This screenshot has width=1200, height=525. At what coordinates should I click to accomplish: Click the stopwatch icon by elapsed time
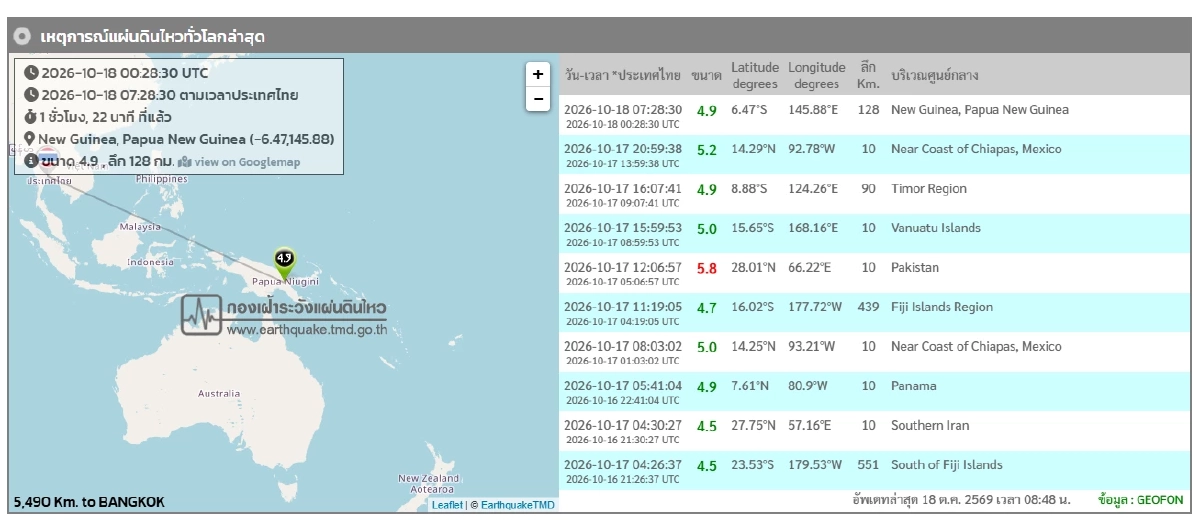30,117
